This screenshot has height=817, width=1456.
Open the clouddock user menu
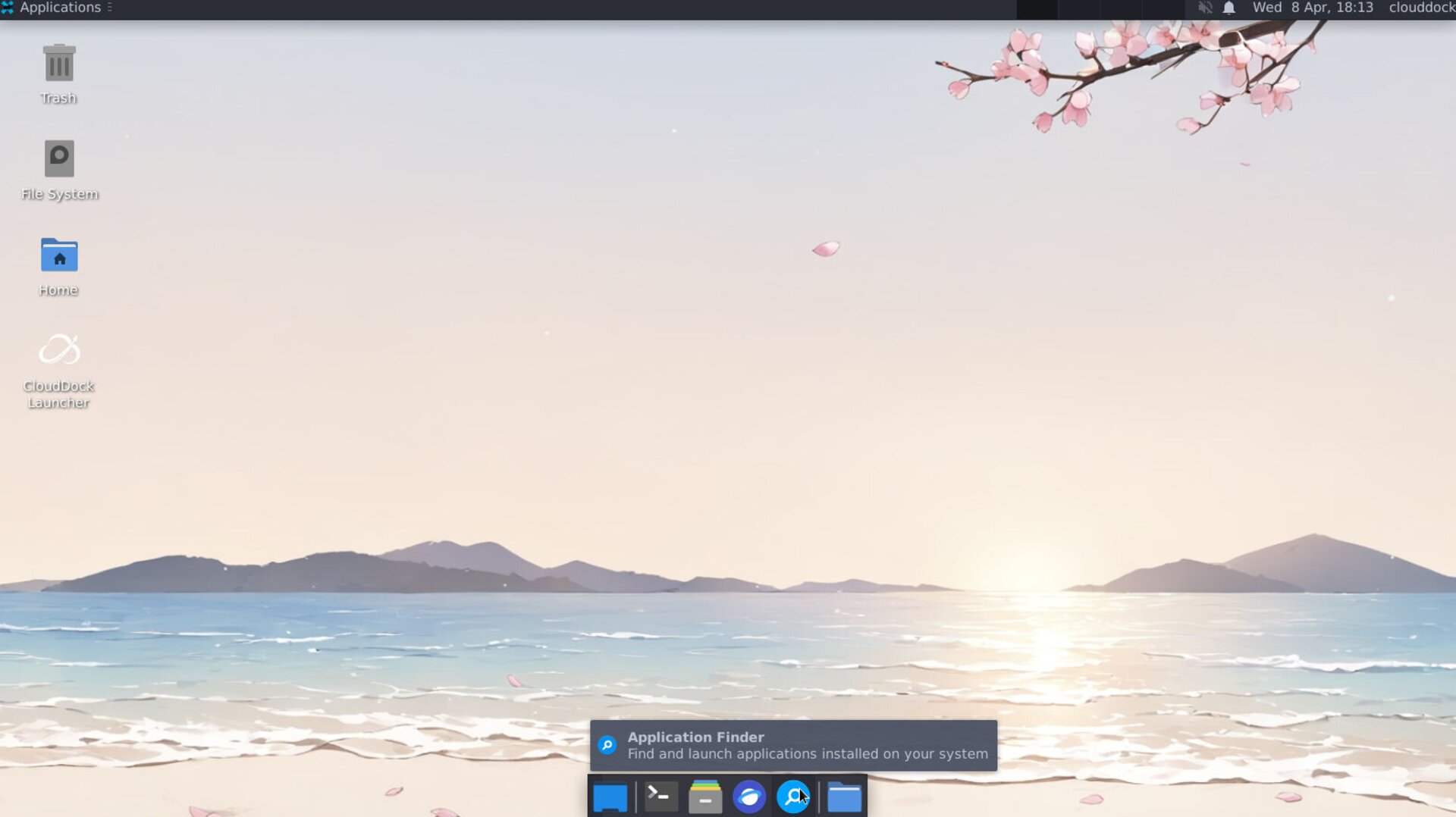pyautogui.click(x=1421, y=8)
